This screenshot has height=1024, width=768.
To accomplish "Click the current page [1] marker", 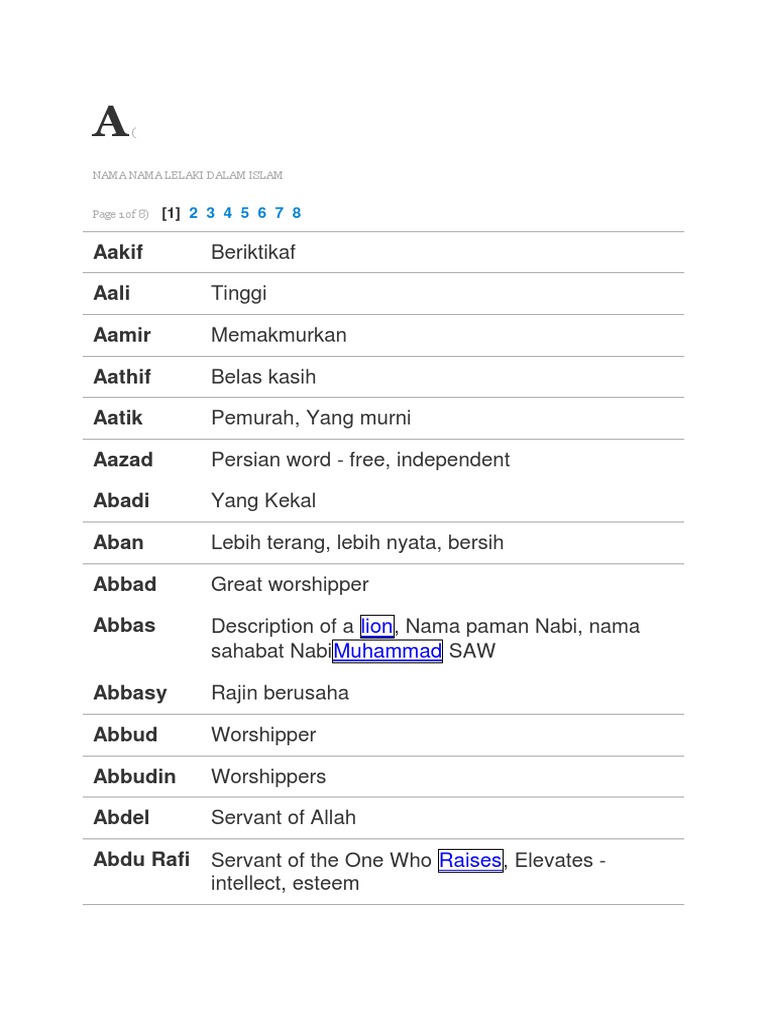I will click(x=171, y=213).
